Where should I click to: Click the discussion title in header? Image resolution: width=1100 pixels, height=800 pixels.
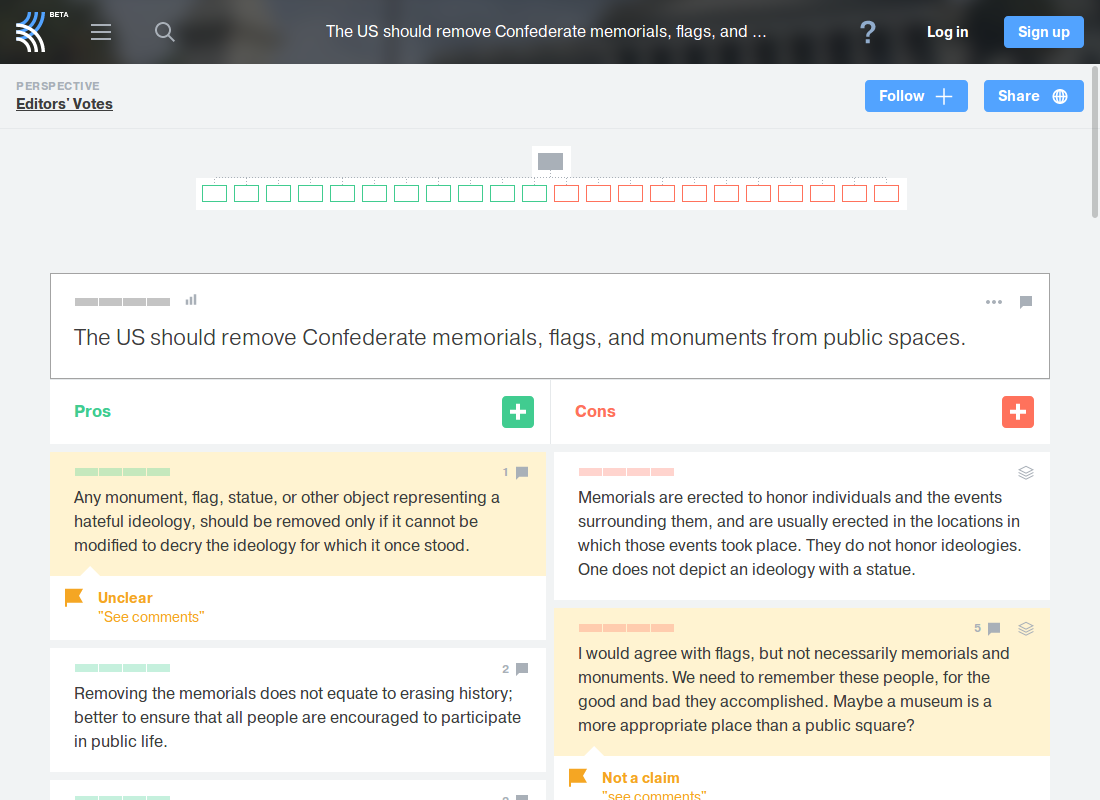(546, 32)
